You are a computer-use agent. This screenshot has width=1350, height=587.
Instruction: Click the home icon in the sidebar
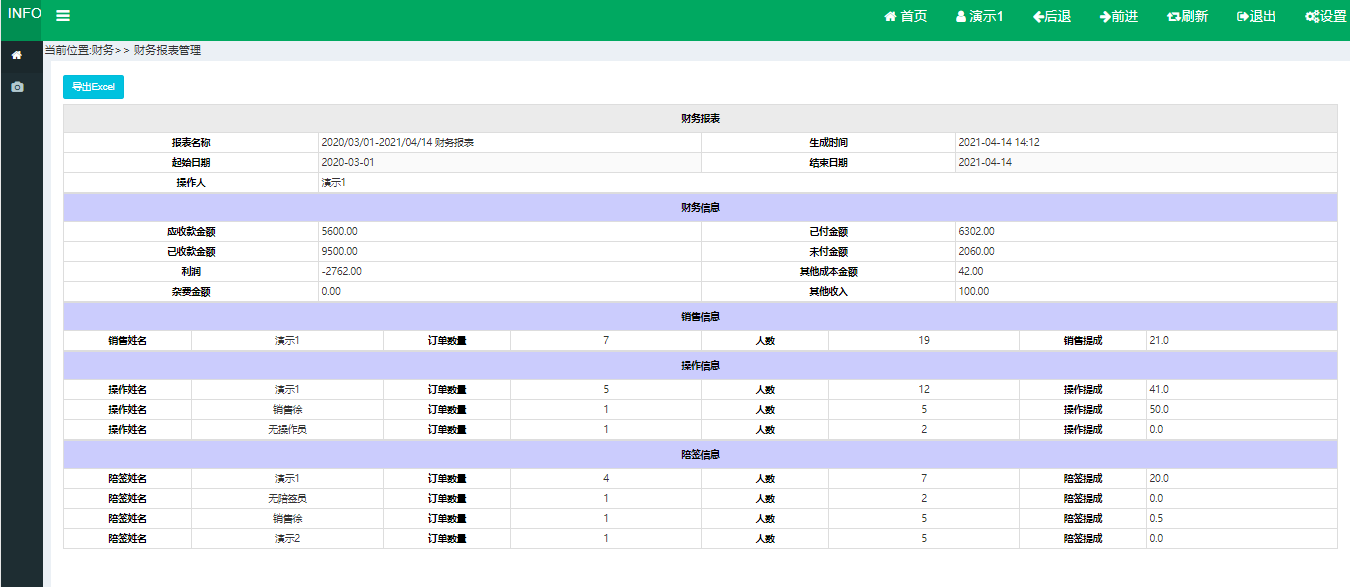pyautogui.click(x=17, y=55)
